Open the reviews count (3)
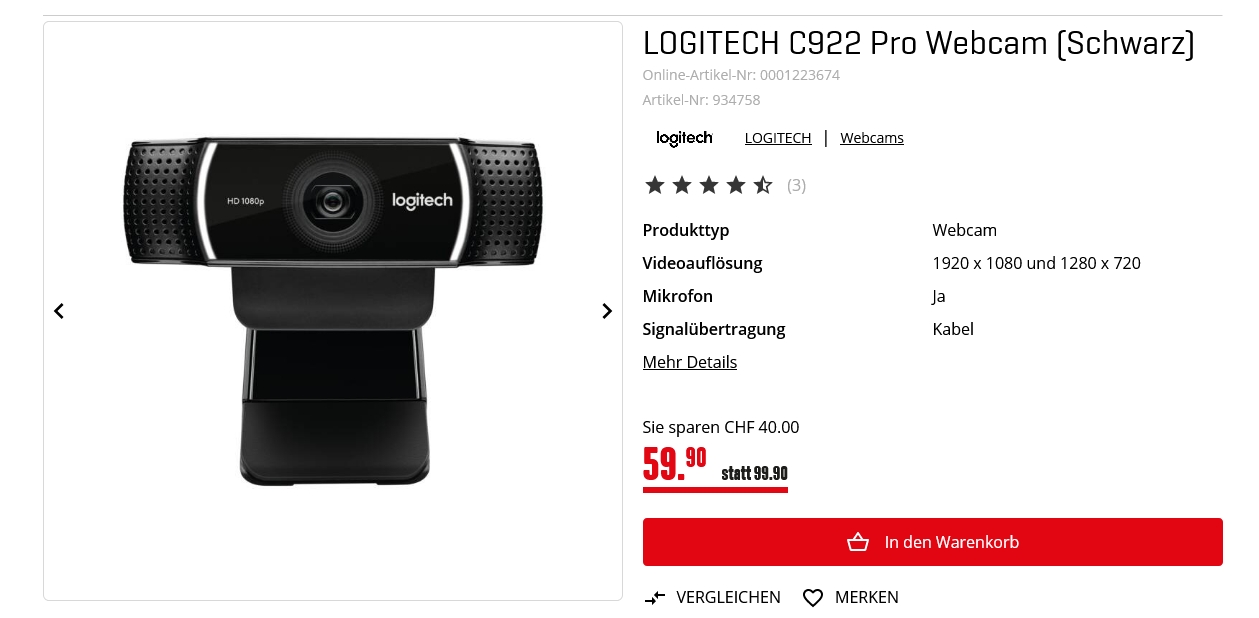Image resolution: width=1259 pixels, height=618 pixels. (796, 185)
